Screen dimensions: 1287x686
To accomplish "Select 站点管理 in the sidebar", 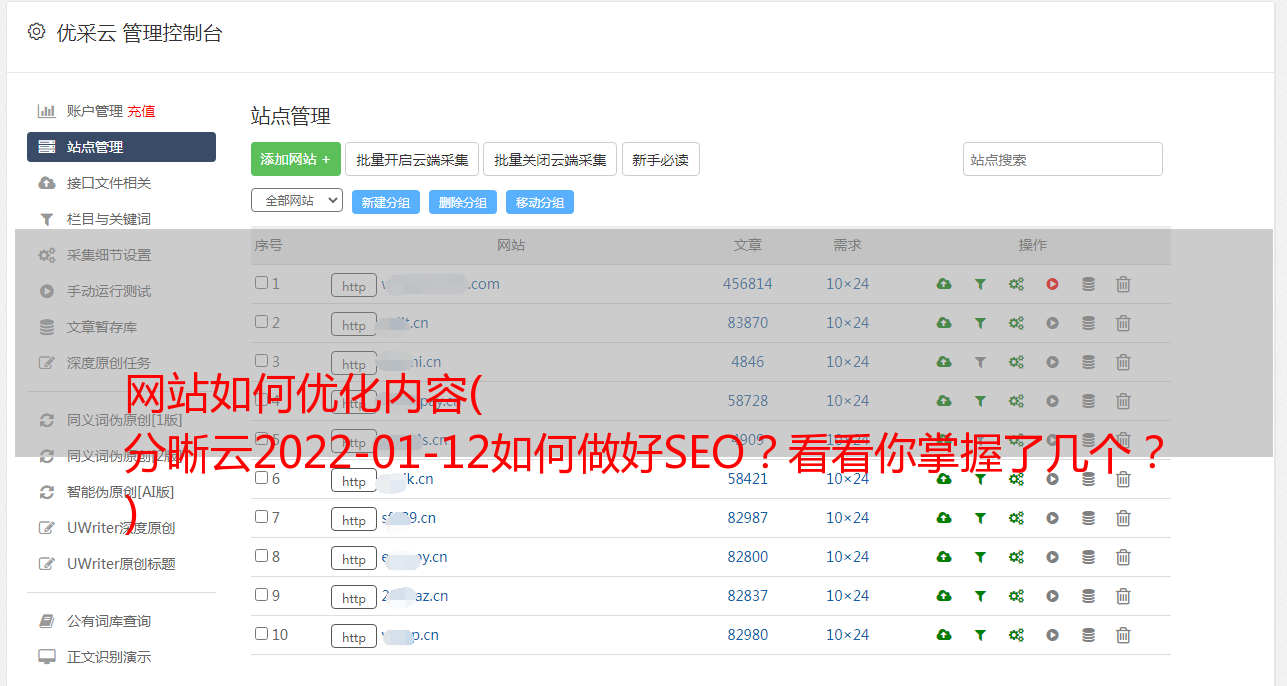I will (x=121, y=147).
